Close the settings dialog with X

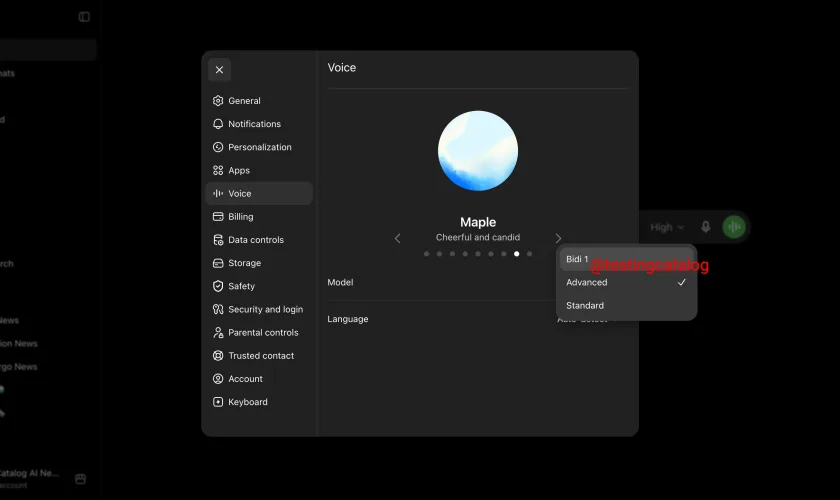(219, 70)
